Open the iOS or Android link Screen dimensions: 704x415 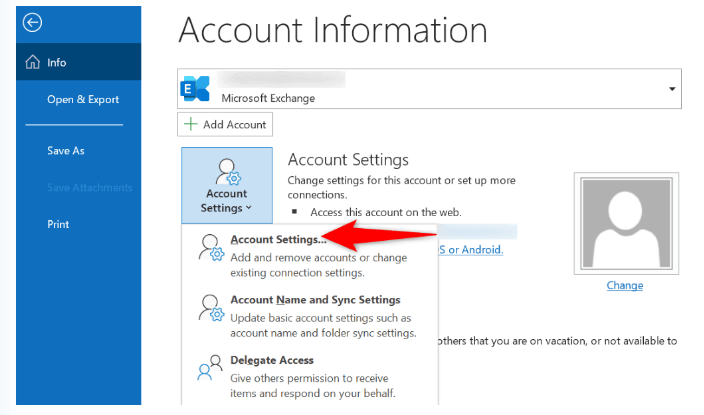[x=470, y=250]
